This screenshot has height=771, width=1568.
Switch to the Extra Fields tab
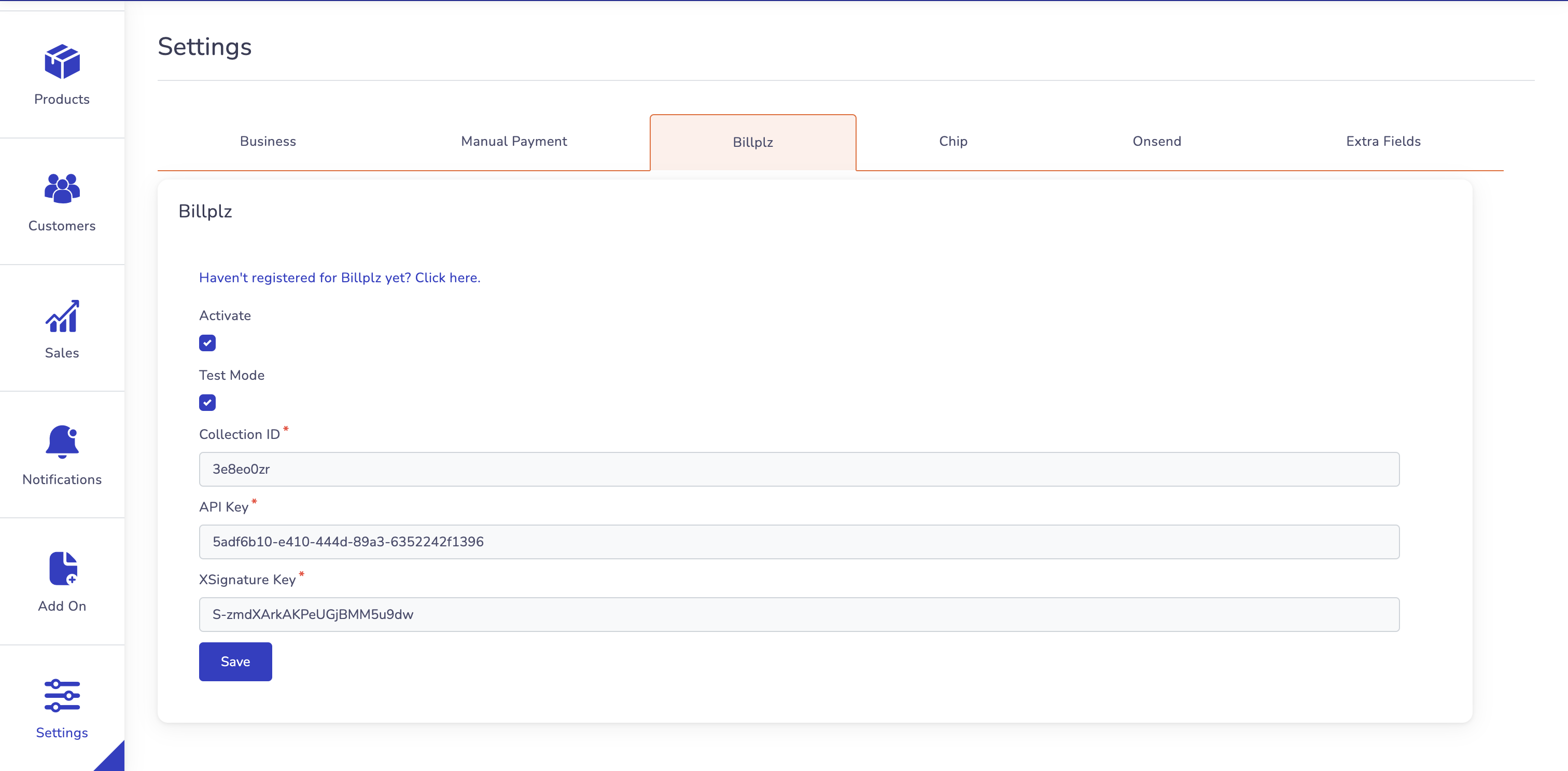pyautogui.click(x=1383, y=141)
